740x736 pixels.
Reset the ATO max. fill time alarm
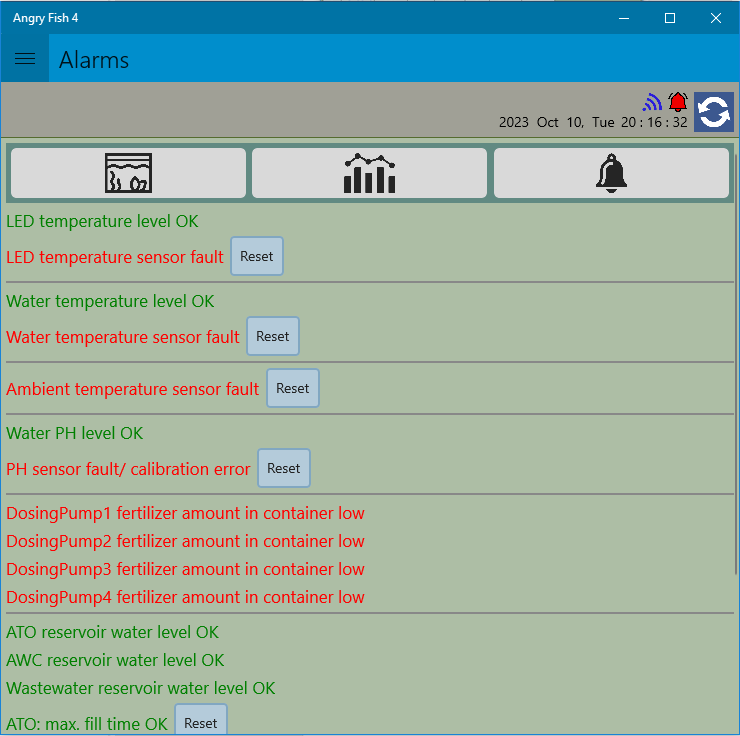201,720
